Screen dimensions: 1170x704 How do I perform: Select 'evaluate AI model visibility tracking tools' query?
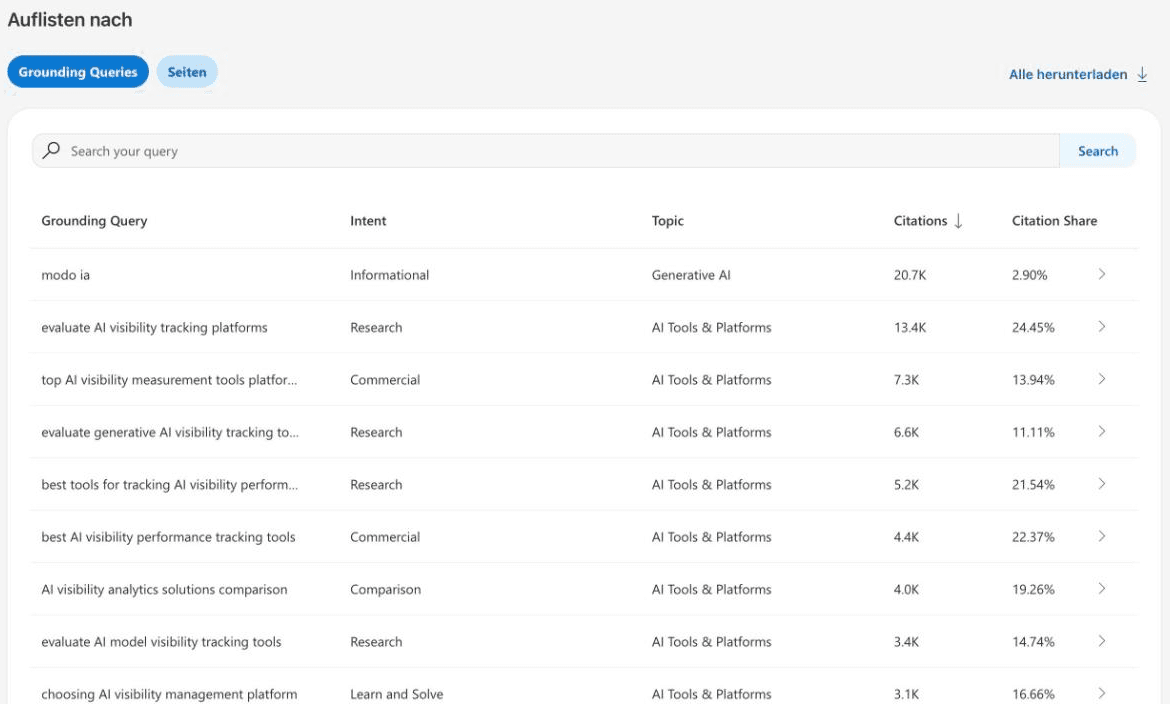[x=161, y=642]
